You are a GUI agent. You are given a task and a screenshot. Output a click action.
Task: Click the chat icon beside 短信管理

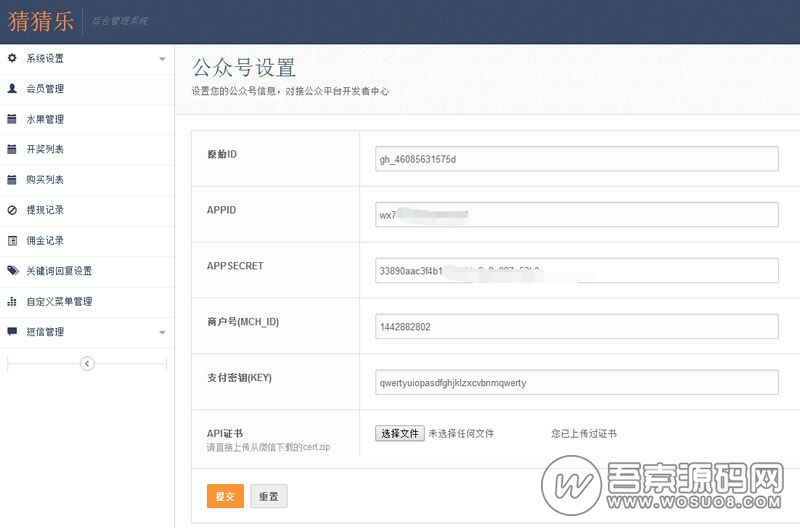(12, 331)
